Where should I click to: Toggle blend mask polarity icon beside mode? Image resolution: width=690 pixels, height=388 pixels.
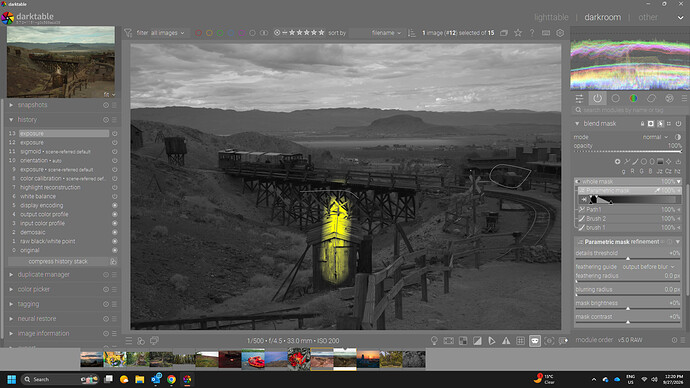[x=678, y=137]
